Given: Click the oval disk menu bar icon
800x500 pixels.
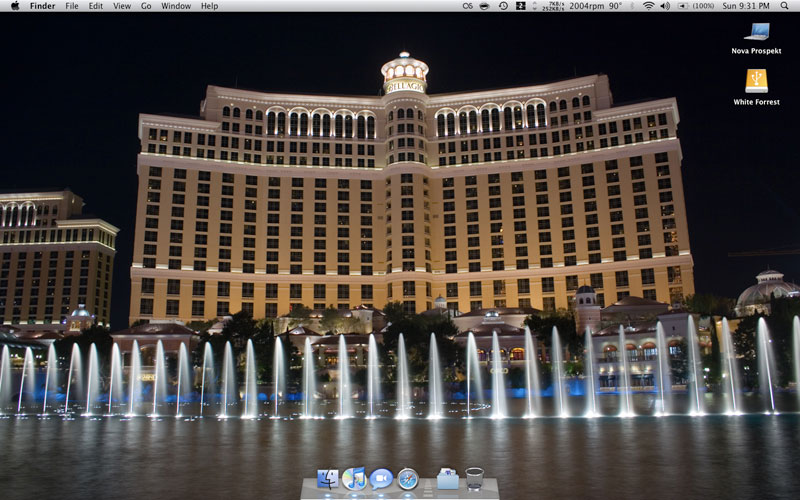Looking at the screenshot, I should (x=485, y=6).
